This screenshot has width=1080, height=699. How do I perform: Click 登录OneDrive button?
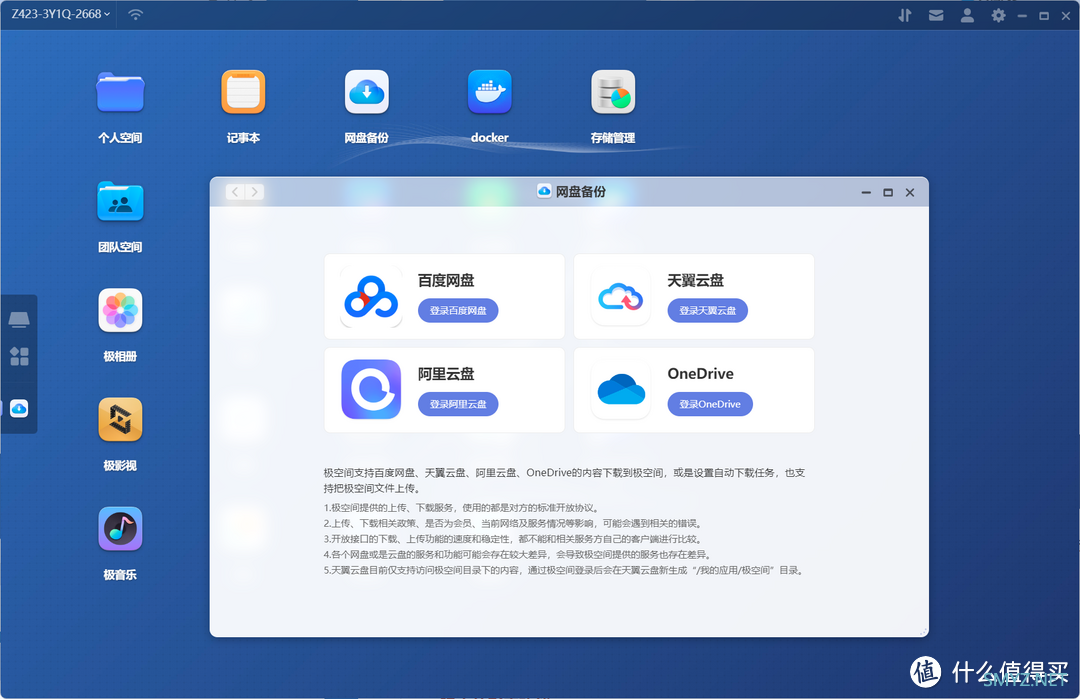coord(709,404)
